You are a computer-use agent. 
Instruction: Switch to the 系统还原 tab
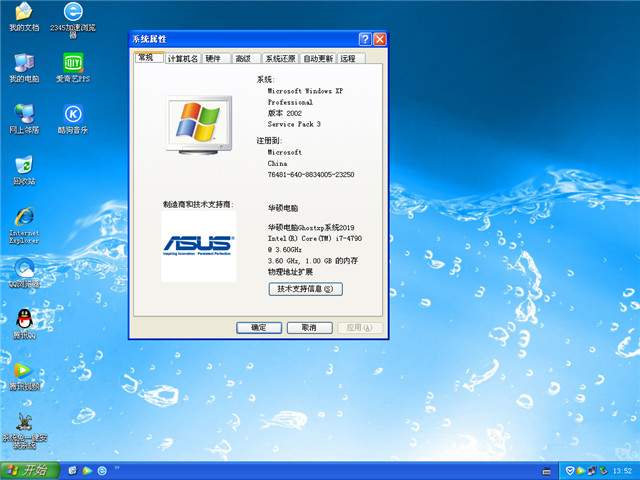coord(280,59)
